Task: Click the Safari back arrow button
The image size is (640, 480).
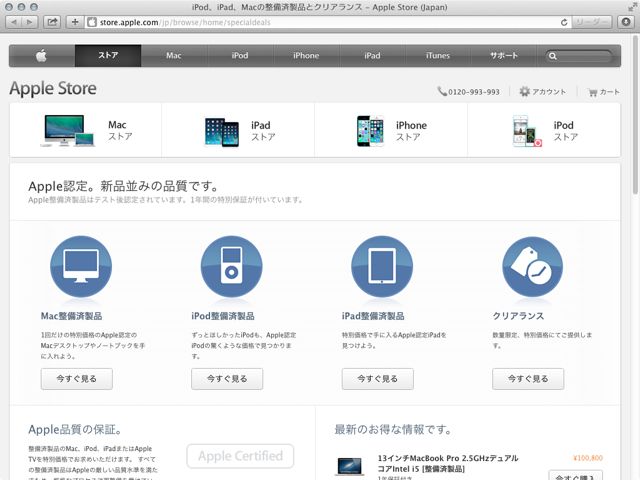Action: tap(14, 22)
